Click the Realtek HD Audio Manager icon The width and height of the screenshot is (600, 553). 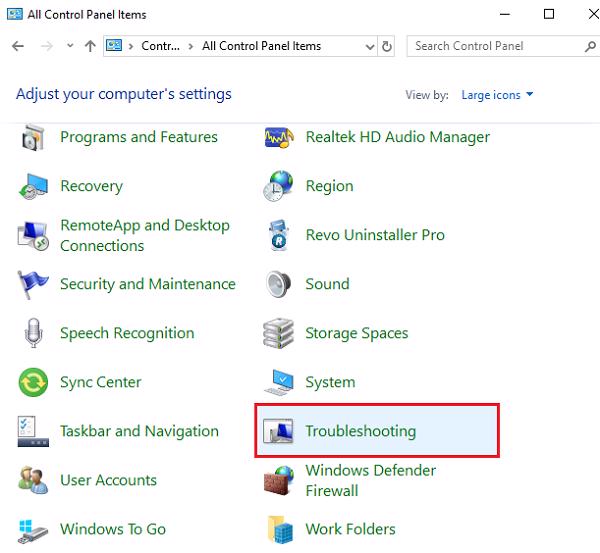(279, 137)
